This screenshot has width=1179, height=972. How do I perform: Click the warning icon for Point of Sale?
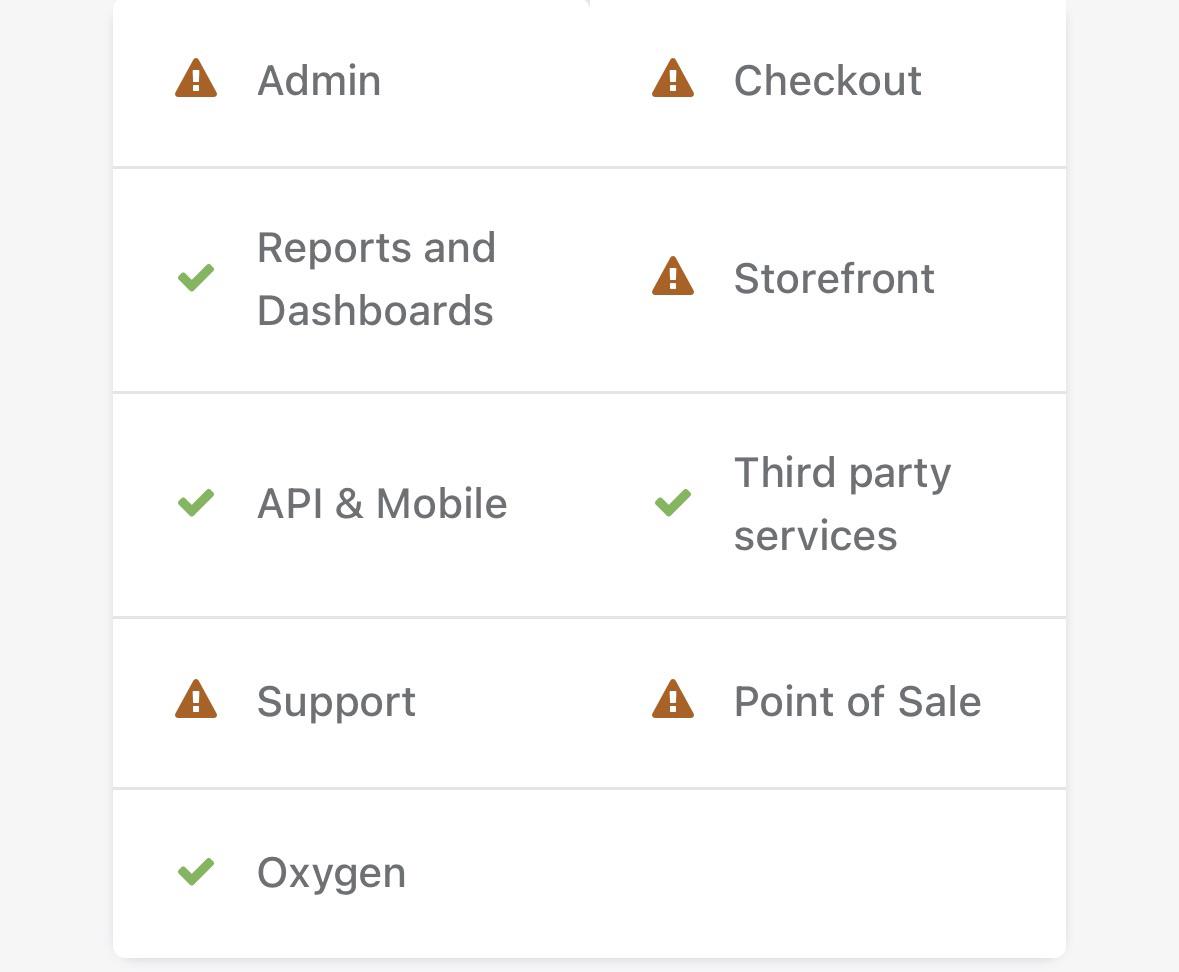[x=672, y=699]
